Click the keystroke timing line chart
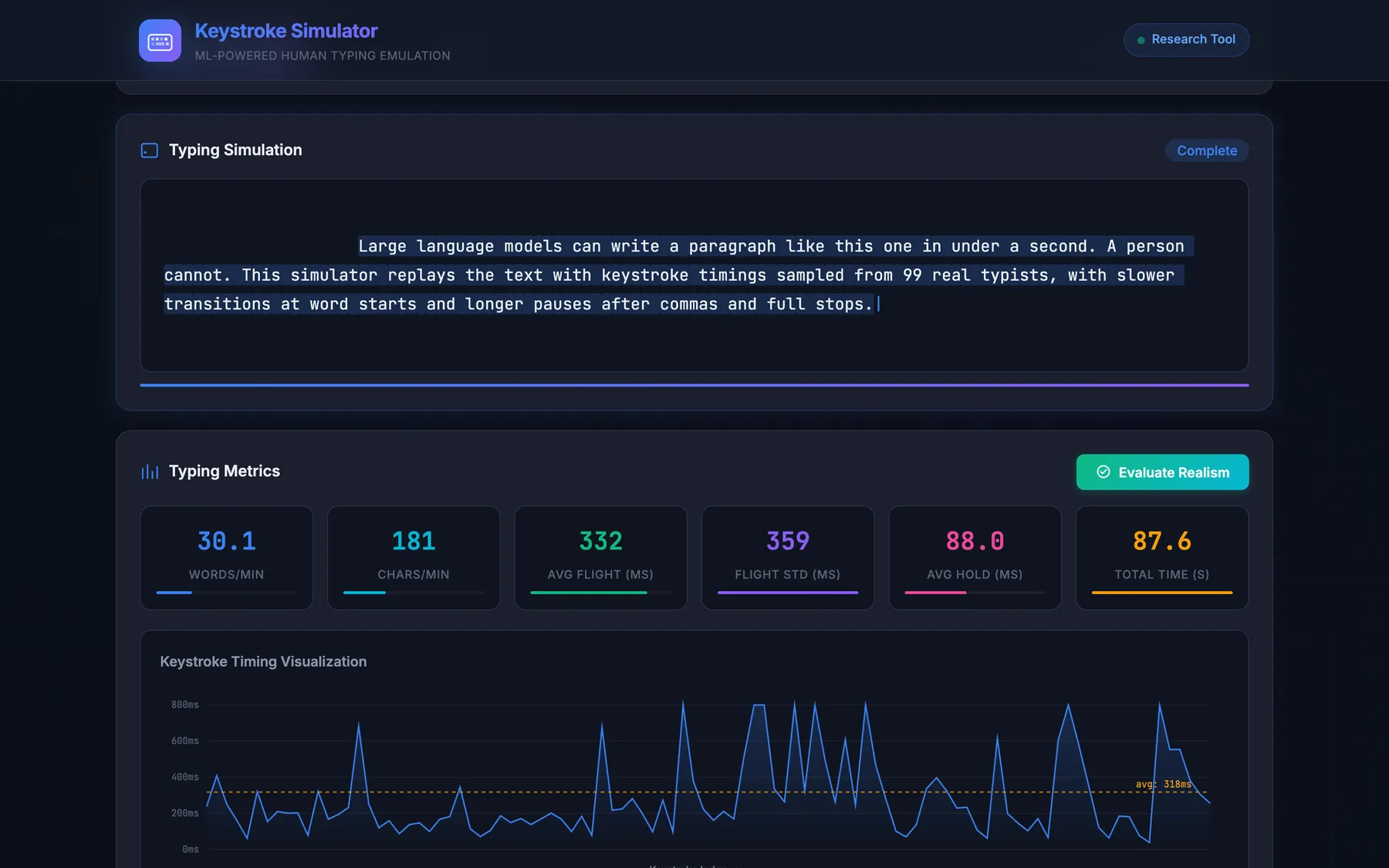1389x868 pixels. (708, 775)
